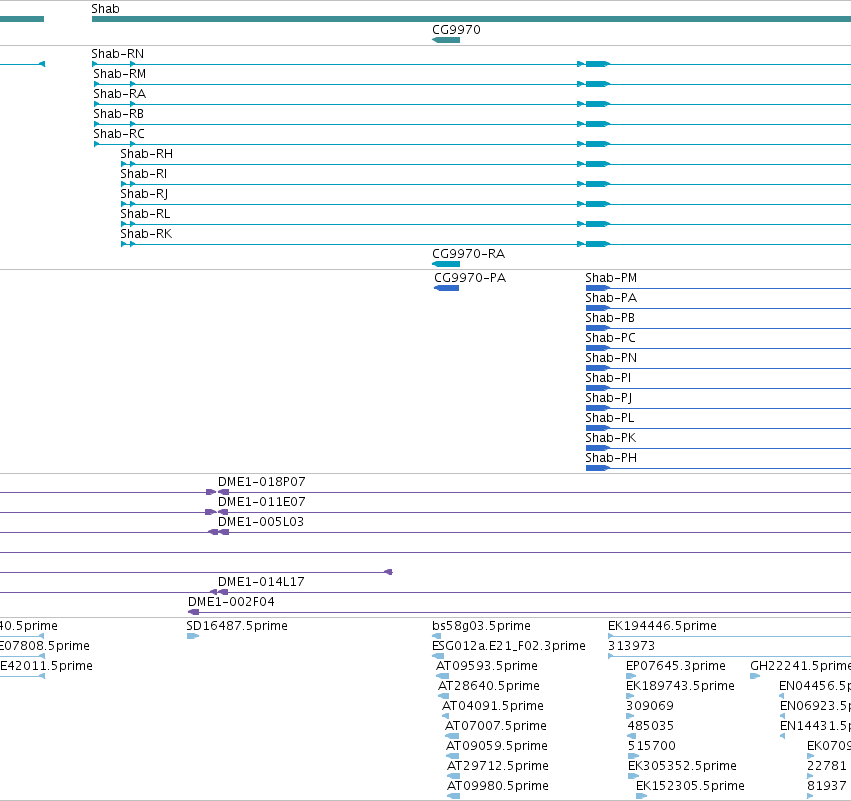
Task: Select the Shab-PA protein label
Action: pyautogui.click(x=611, y=298)
